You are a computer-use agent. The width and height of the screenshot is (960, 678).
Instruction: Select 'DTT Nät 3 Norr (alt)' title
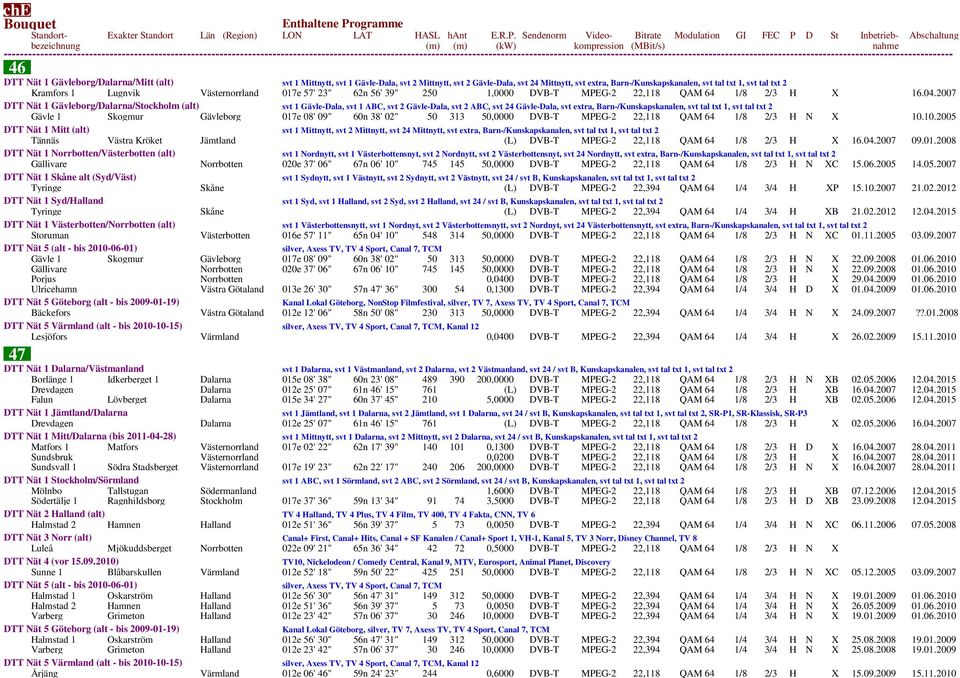tap(48, 538)
